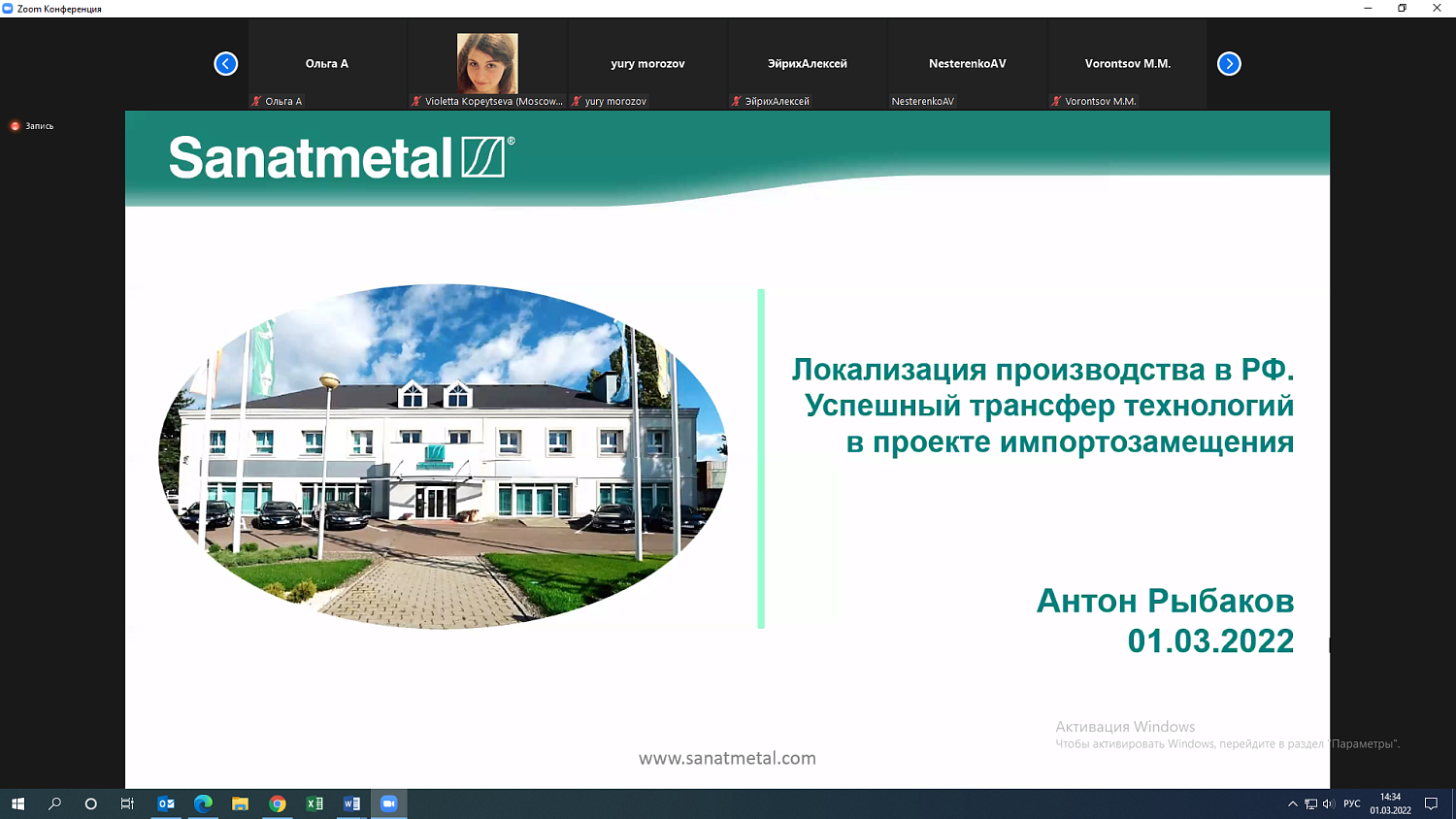
Task: Open Microsoft Edge from taskbar
Action: click(203, 803)
